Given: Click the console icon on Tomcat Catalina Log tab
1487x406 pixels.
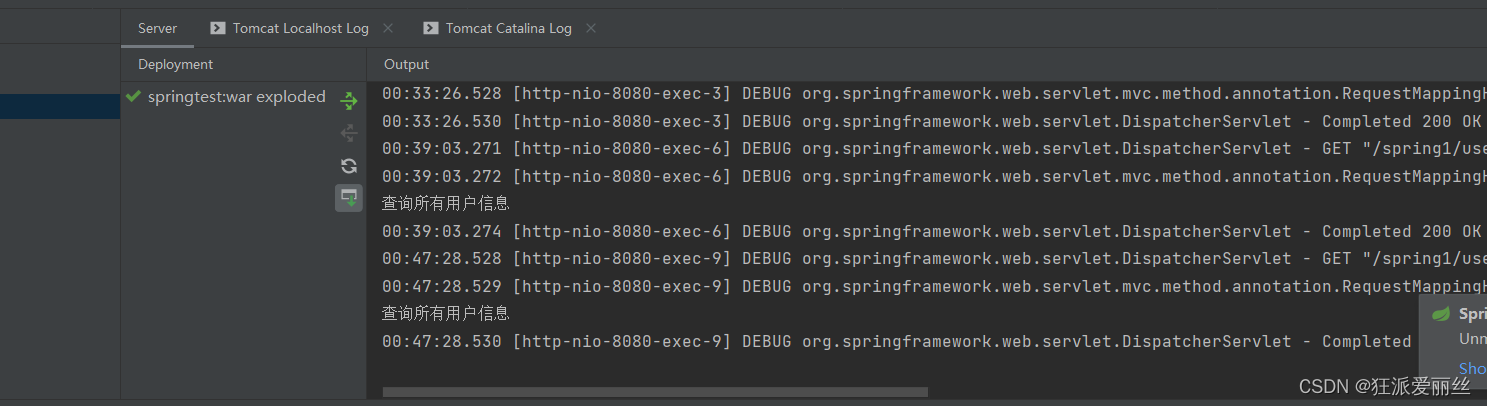Looking at the screenshot, I should [430, 28].
